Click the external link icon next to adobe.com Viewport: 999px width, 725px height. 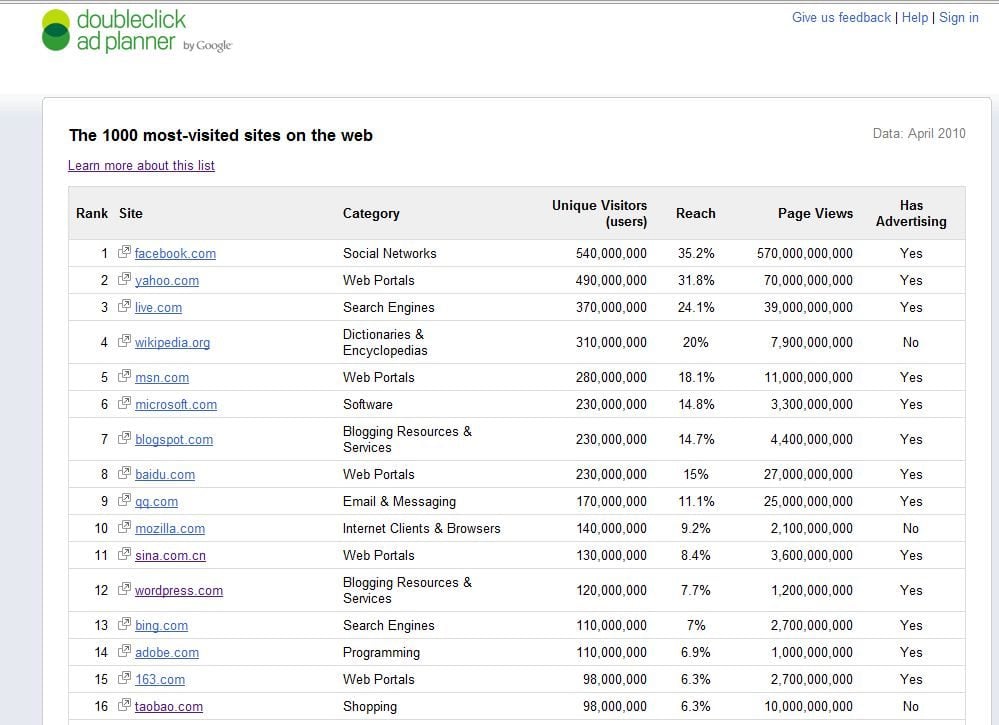(125, 652)
